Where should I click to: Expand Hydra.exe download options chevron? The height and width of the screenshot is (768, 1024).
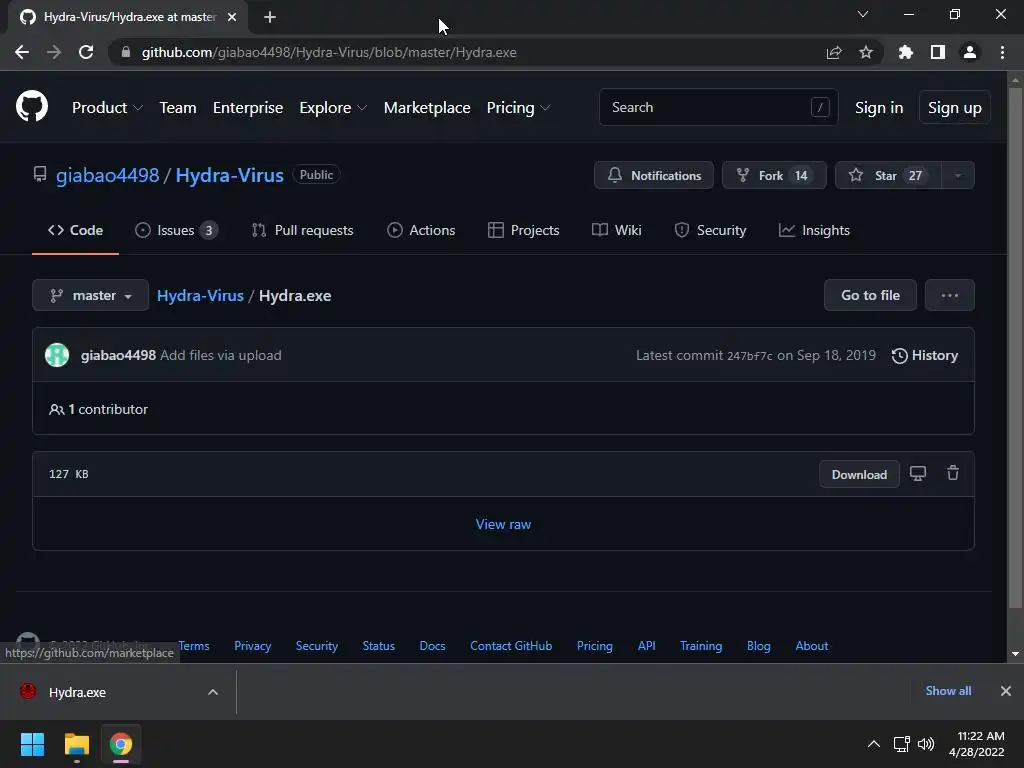click(x=213, y=692)
